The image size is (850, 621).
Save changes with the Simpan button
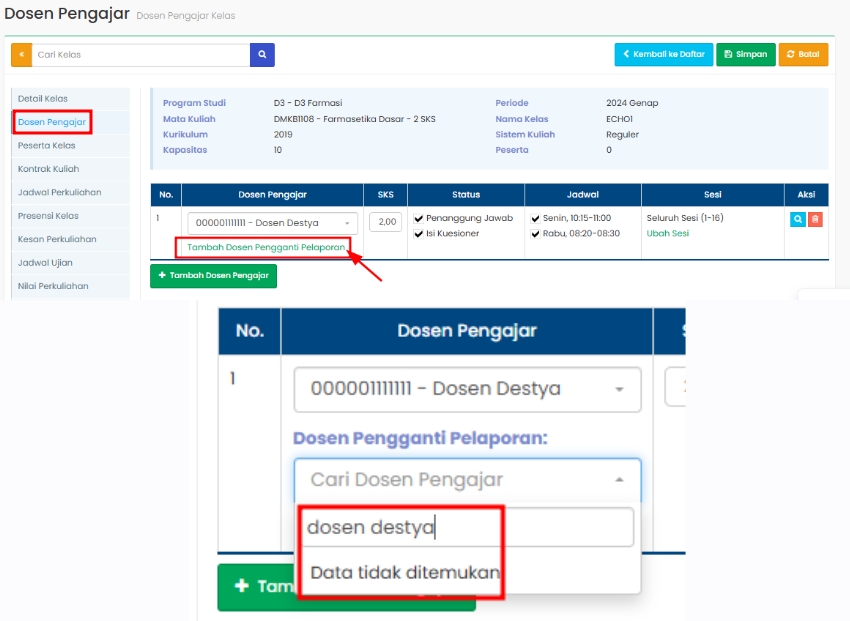click(x=745, y=55)
